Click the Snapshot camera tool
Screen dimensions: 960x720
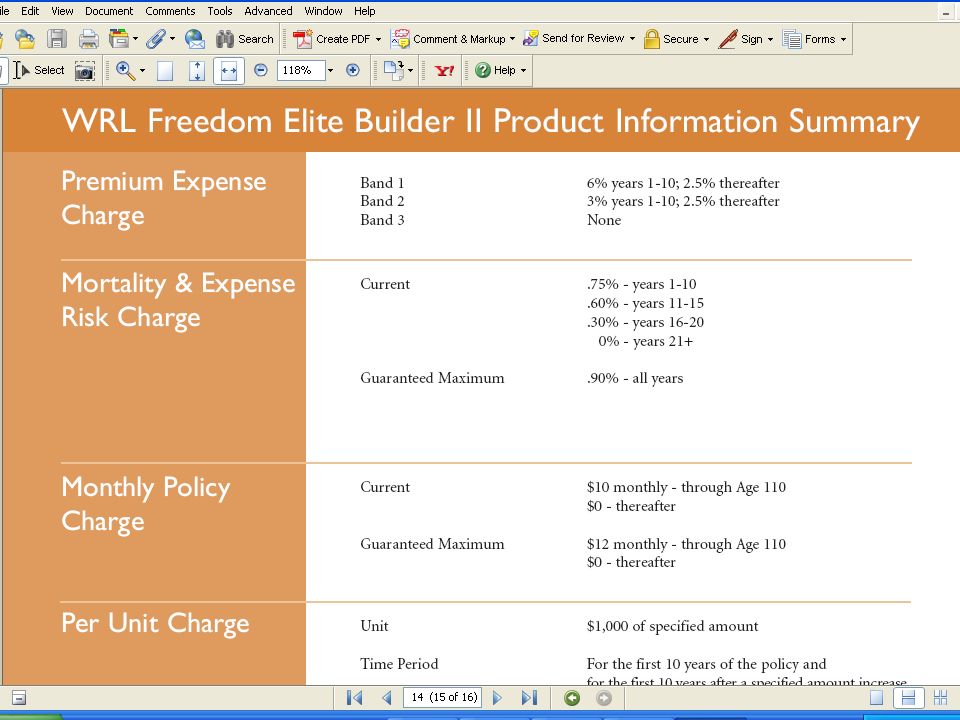84,70
